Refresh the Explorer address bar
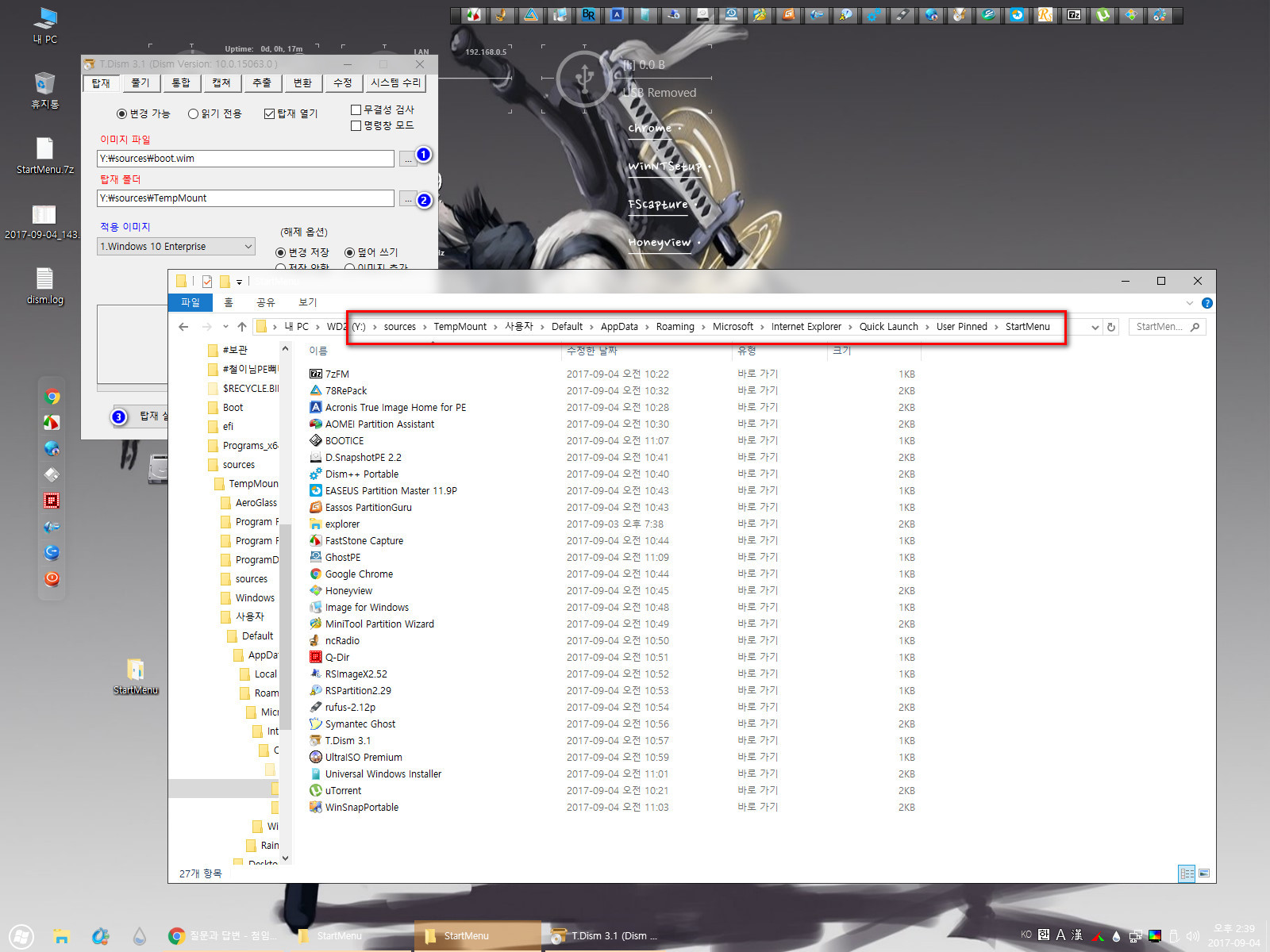This screenshot has height=952, width=1270. (x=1111, y=327)
